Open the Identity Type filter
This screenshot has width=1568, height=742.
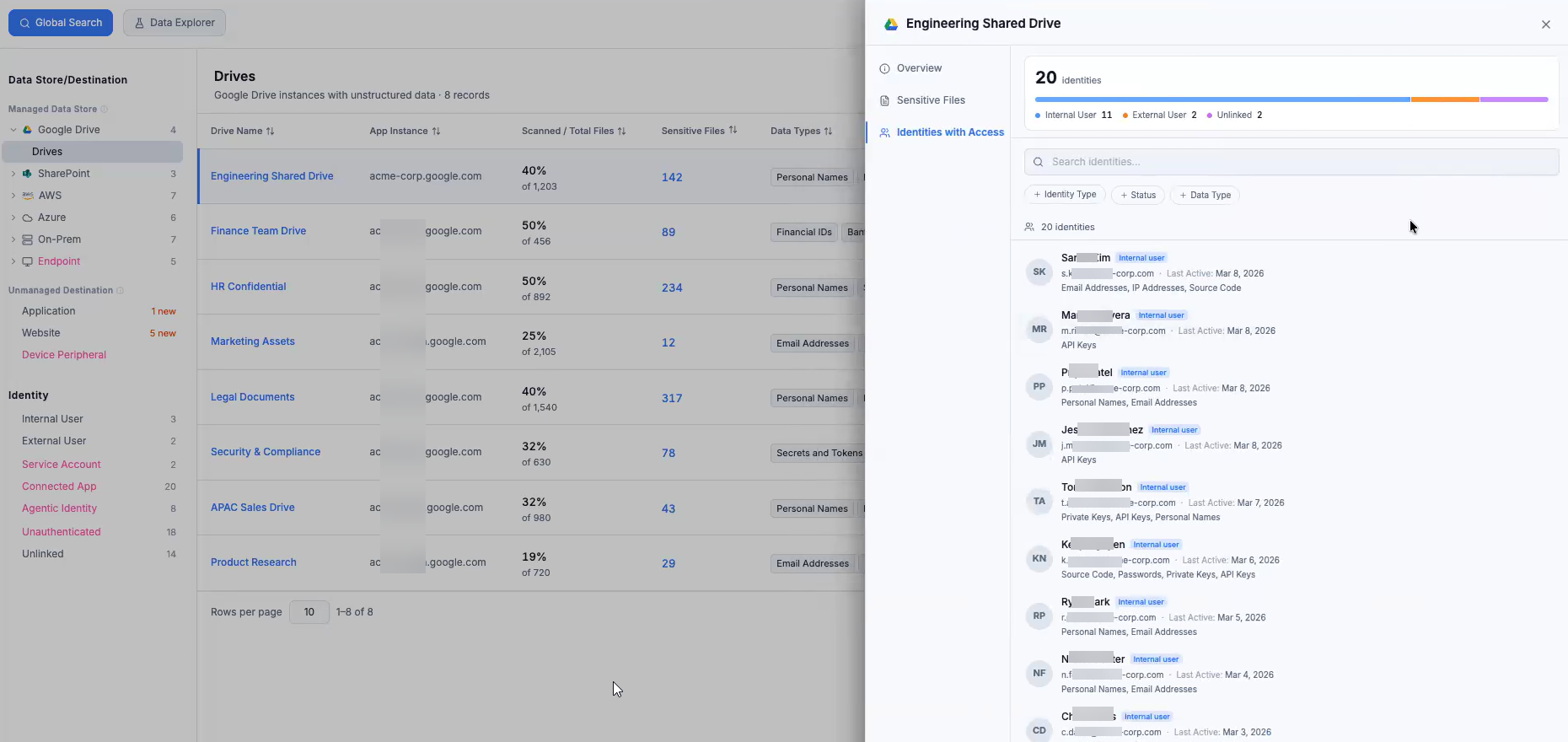[x=1065, y=195]
